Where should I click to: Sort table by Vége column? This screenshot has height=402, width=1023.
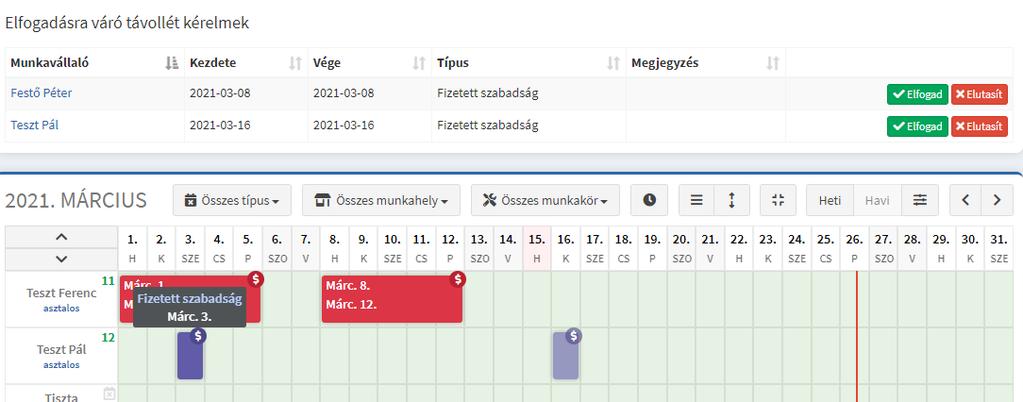[369, 63]
